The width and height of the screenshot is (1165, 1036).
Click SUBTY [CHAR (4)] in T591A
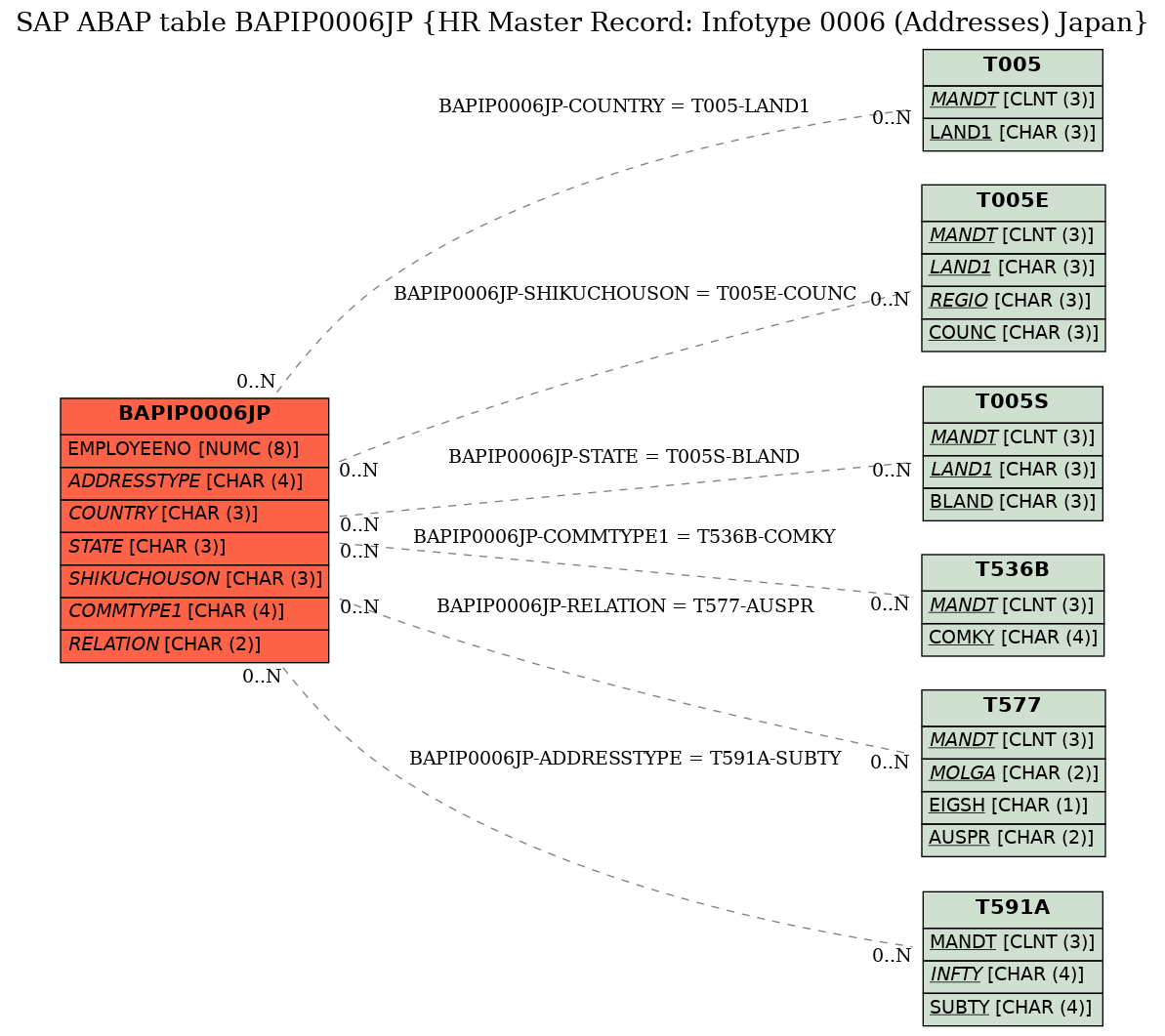coord(1012,1009)
